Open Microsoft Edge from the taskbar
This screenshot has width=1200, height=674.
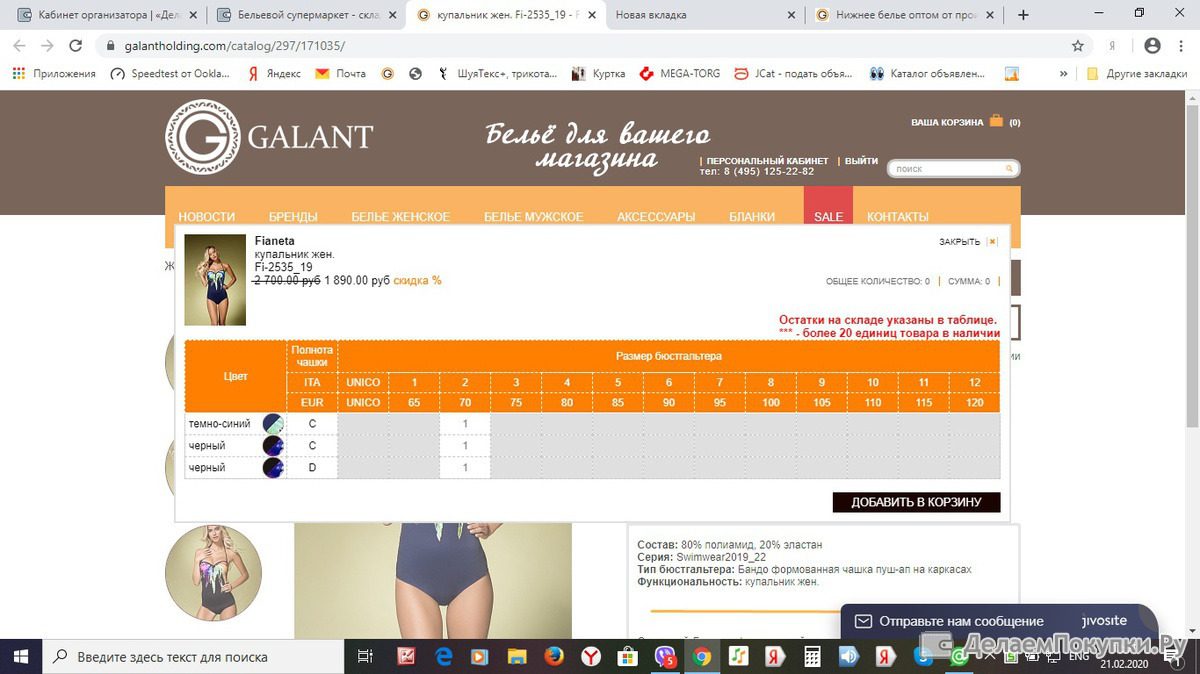(x=443, y=657)
